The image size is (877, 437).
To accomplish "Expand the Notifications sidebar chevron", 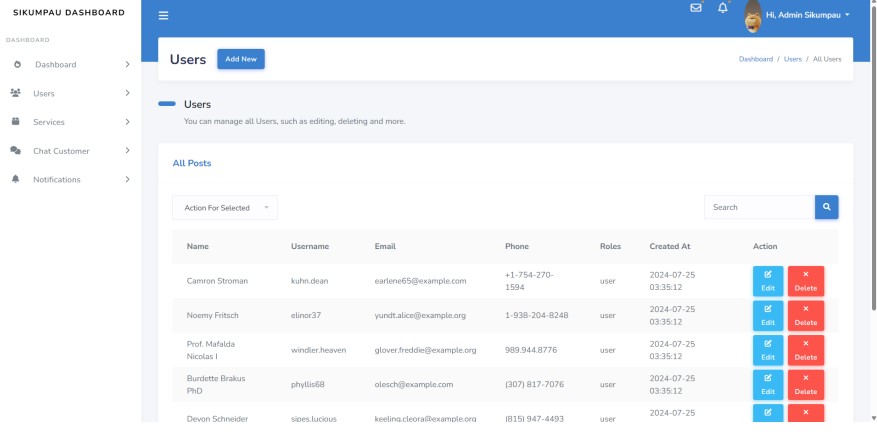I will [x=128, y=180].
